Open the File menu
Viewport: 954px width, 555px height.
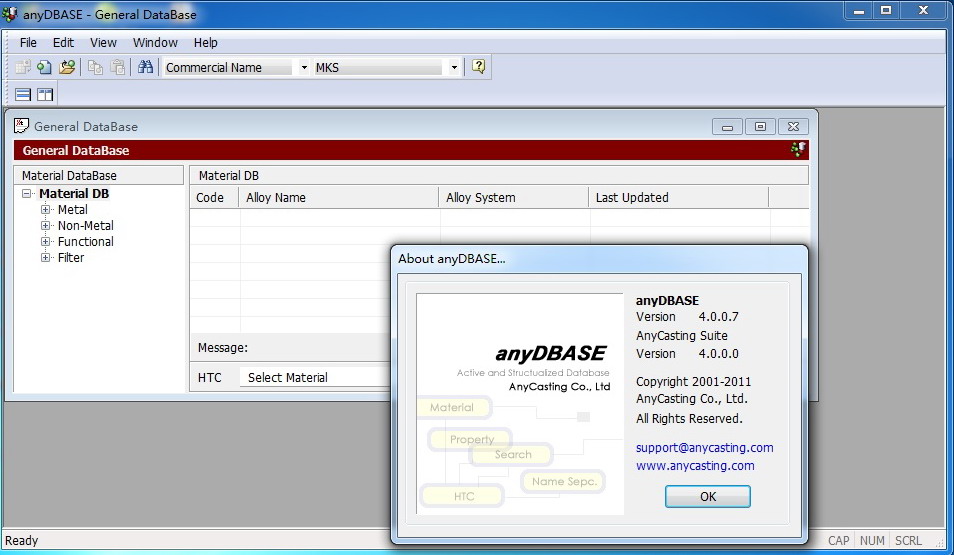(28, 43)
